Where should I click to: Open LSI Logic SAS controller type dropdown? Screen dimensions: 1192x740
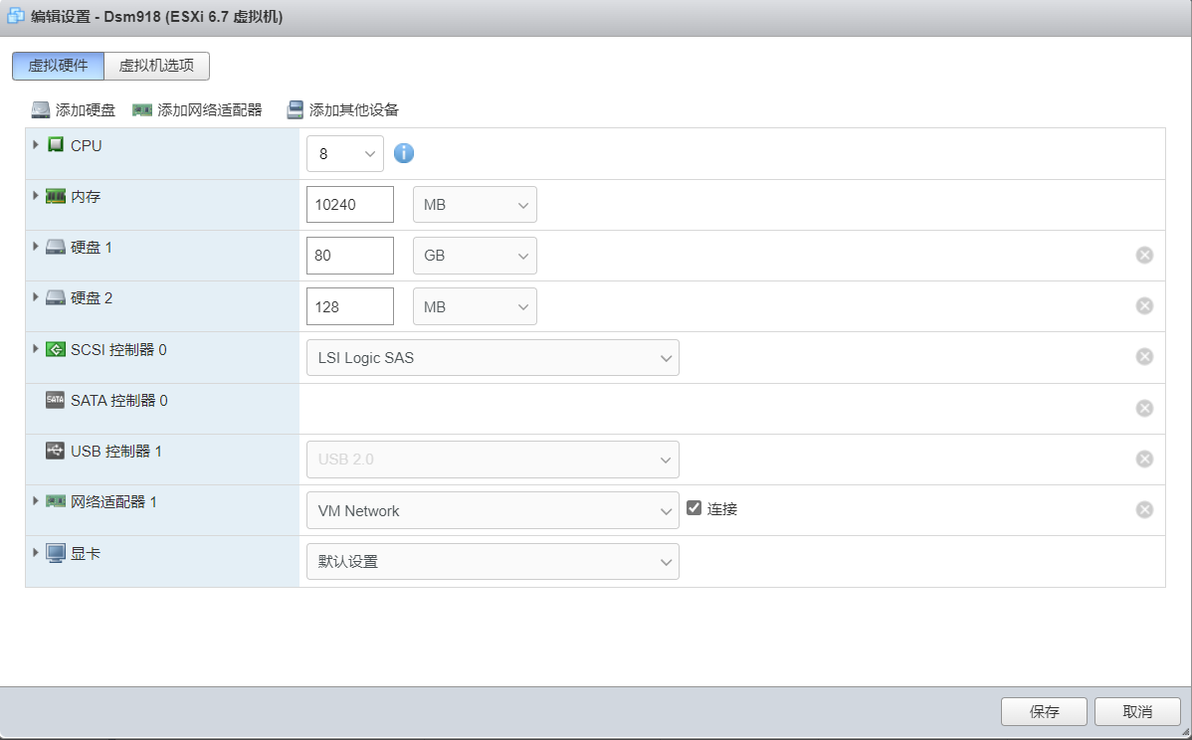[x=493, y=357]
